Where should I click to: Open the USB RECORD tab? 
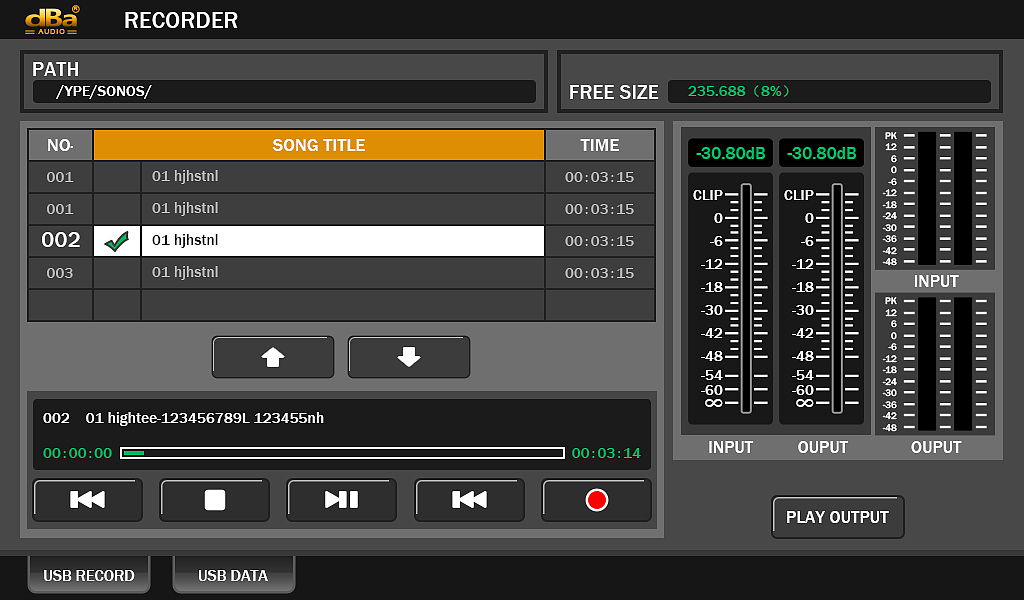click(89, 575)
